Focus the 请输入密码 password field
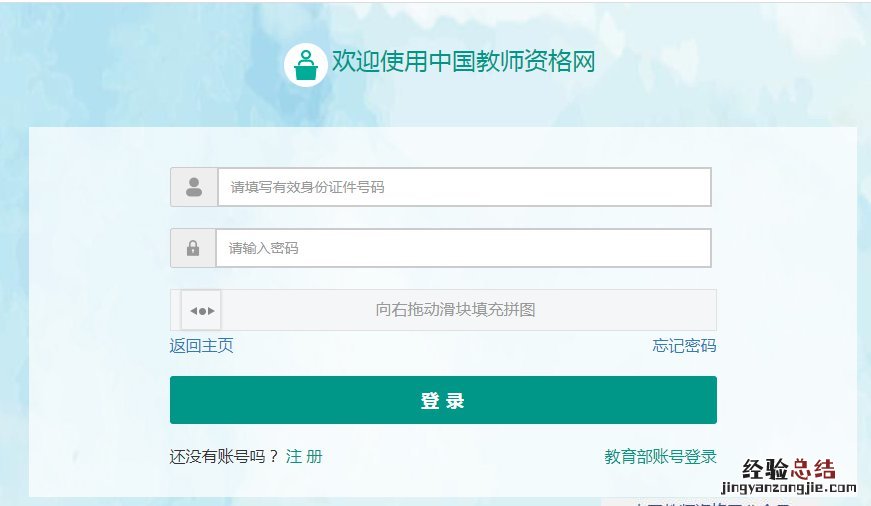 pos(463,248)
